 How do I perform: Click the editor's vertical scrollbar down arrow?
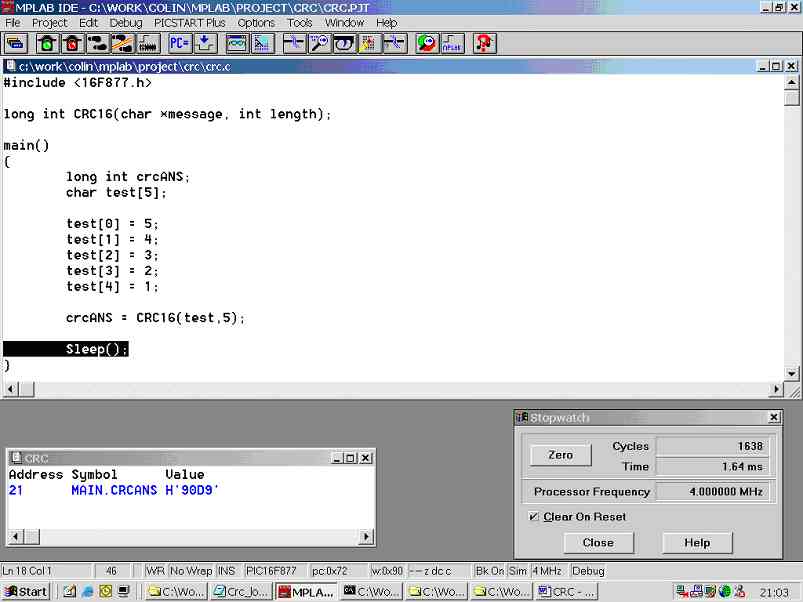click(792, 373)
